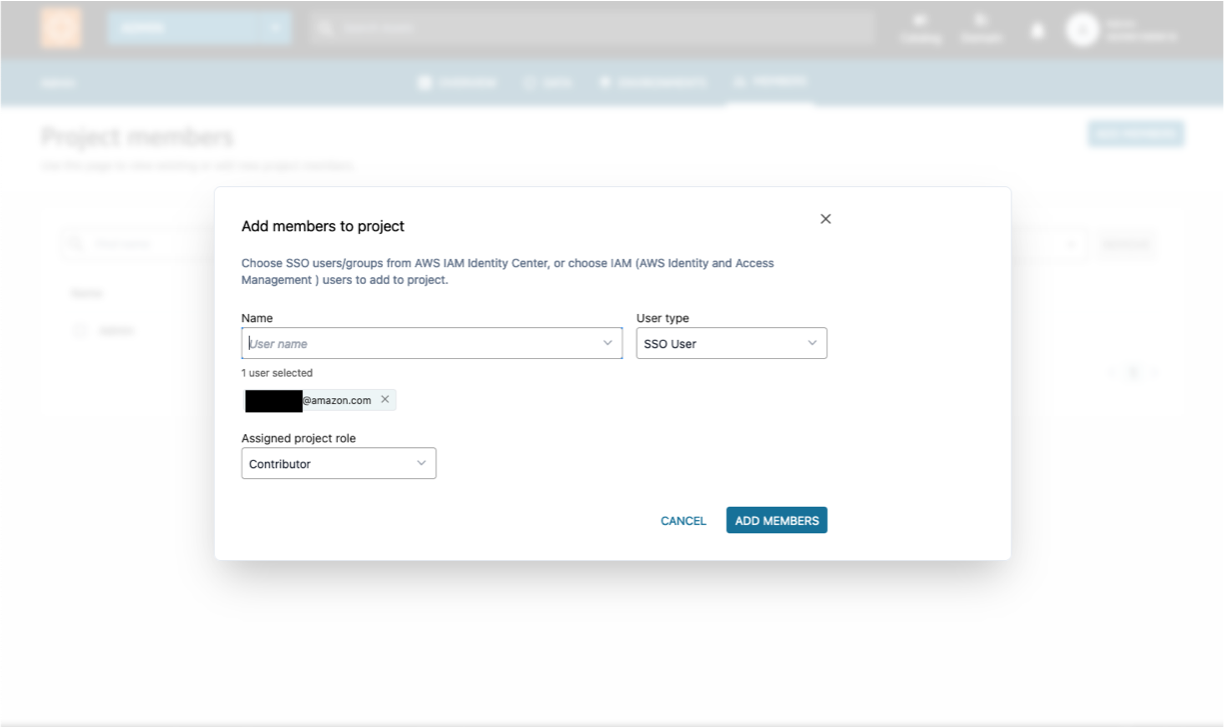Click the ADD MEMBERS button in dialog
This screenshot has height=728, width=1224.
tap(777, 520)
